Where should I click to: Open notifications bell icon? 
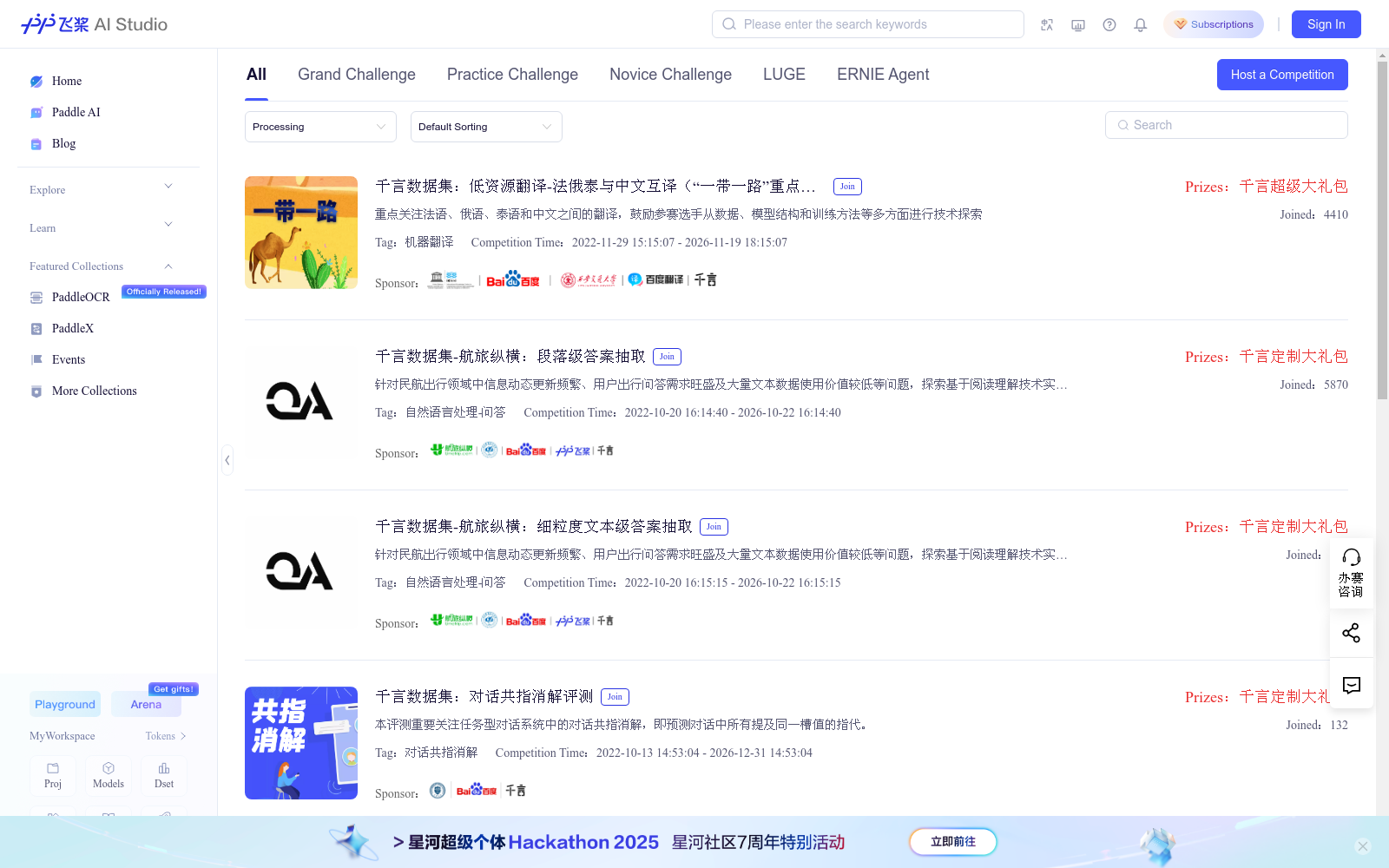(1141, 25)
